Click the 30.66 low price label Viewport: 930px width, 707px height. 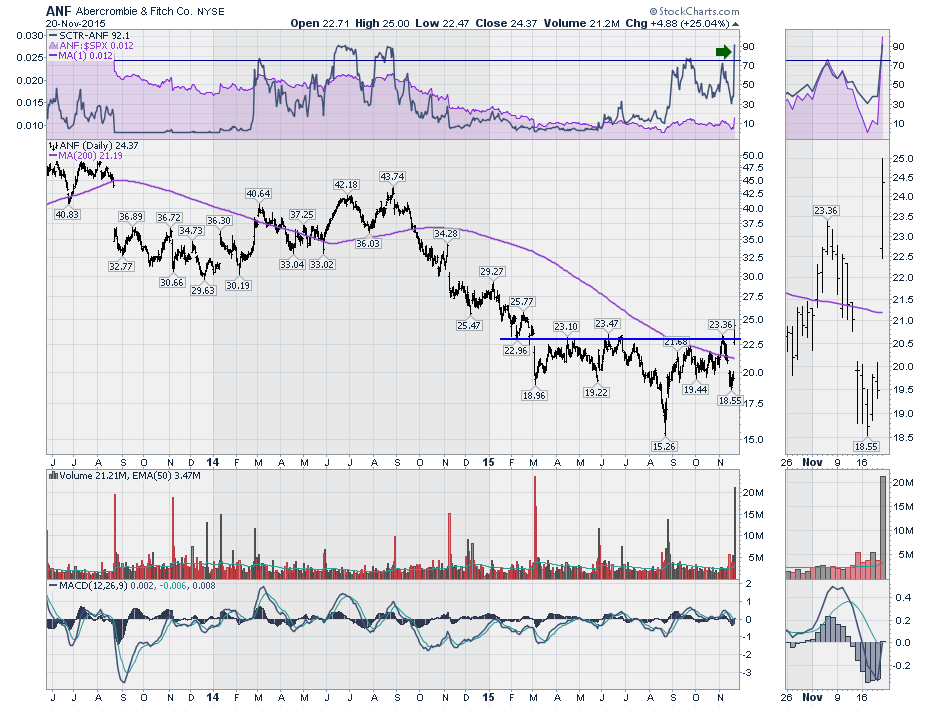click(172, 282)
